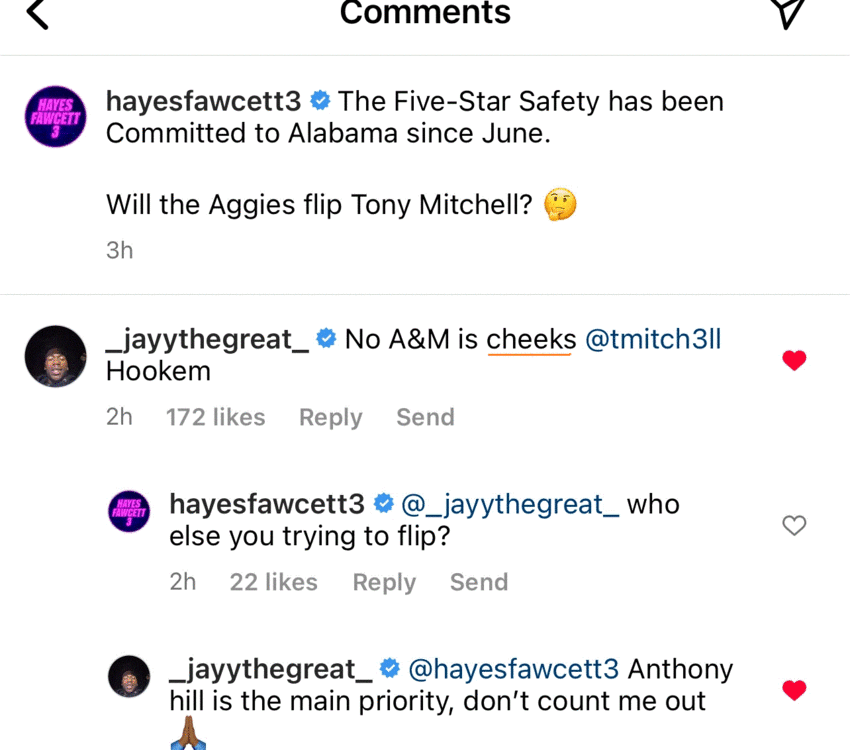
Task: Reply to _jayythegreat_'s first comment
Action: pos(330,417)
